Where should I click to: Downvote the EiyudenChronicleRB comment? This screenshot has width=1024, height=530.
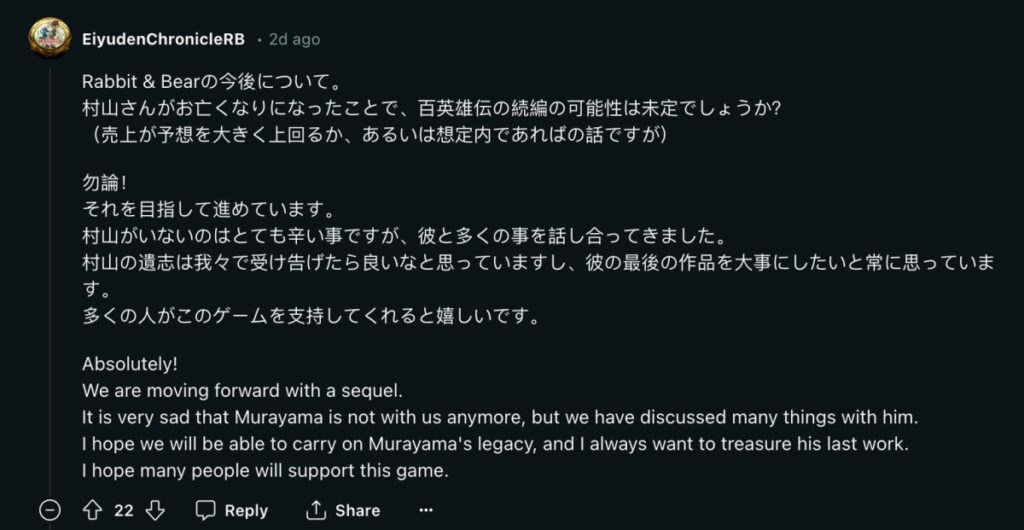155,510
